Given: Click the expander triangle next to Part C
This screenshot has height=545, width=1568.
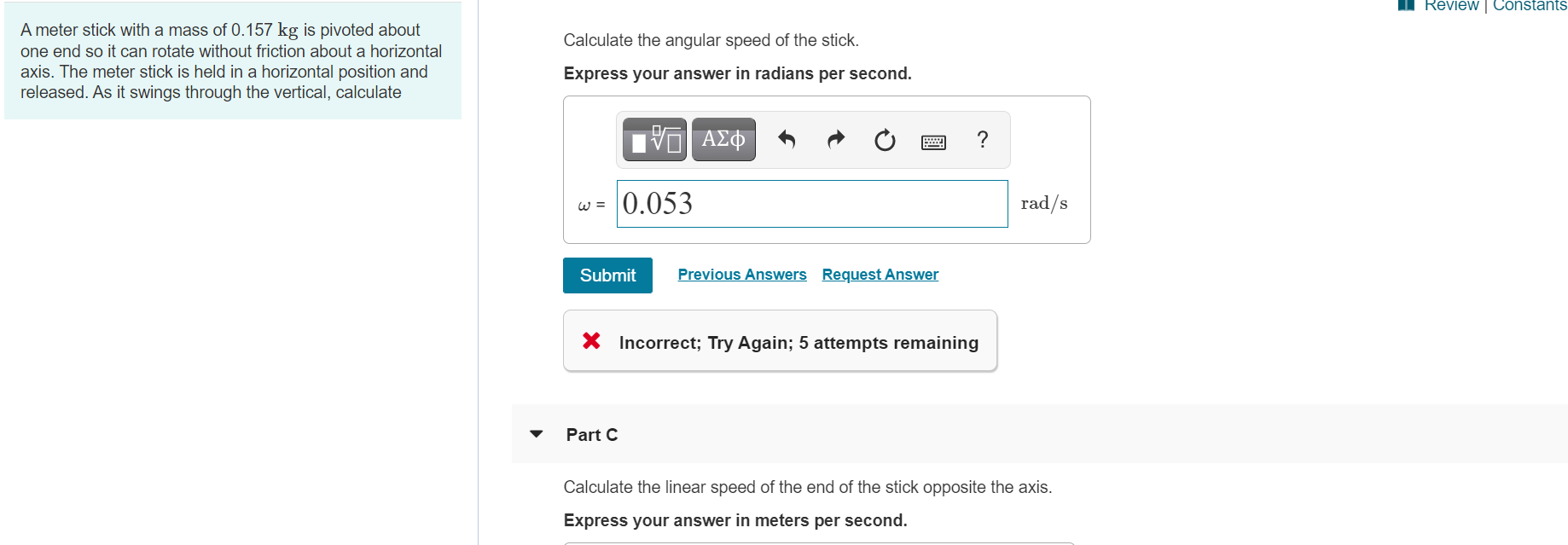Looking at the screenshot, I should click(x=535, y=434).
